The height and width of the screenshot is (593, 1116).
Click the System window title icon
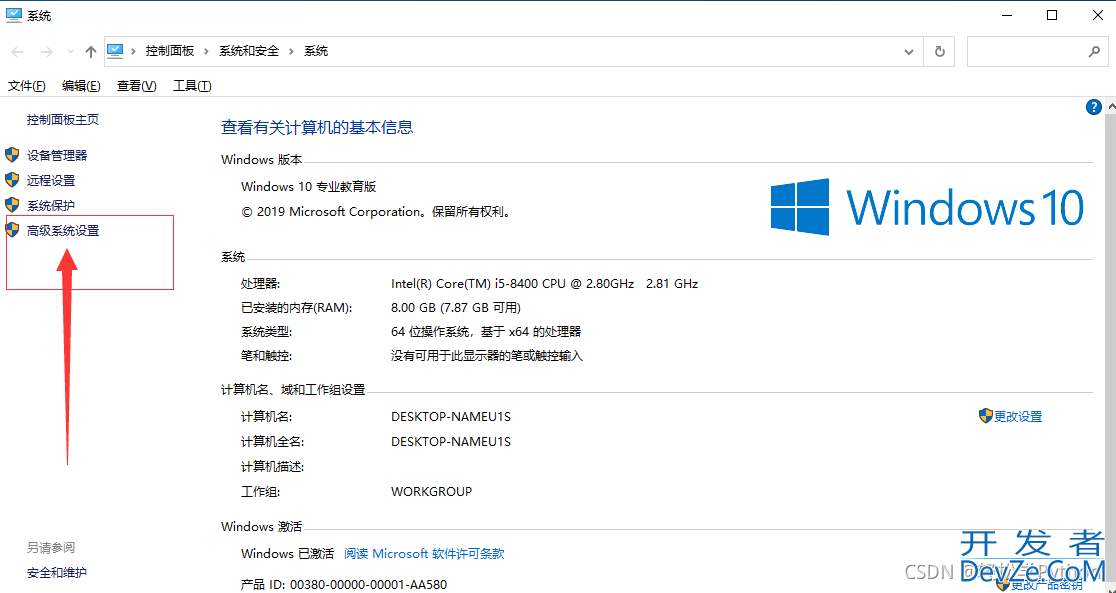pyautogui.click(x=13, y=15)
